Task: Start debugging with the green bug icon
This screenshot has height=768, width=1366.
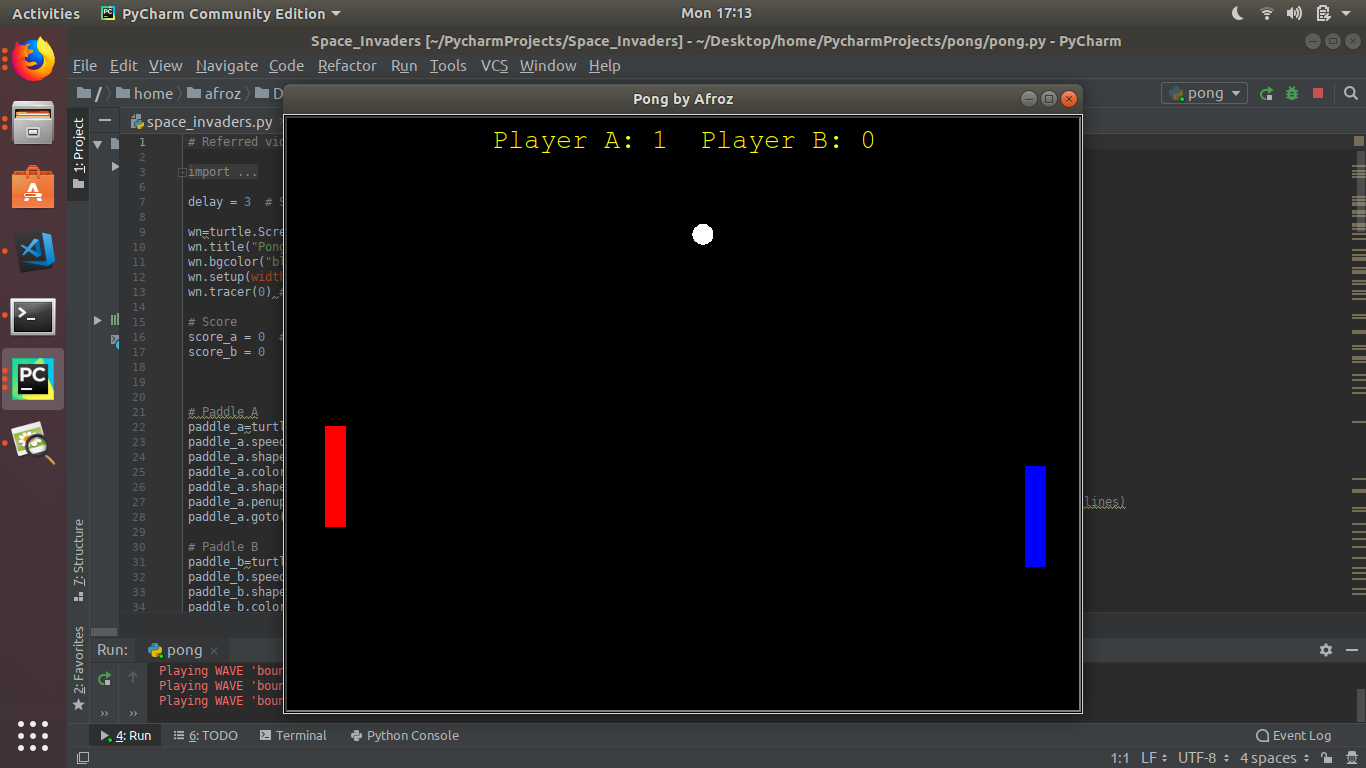Action: click(1292, 93)
